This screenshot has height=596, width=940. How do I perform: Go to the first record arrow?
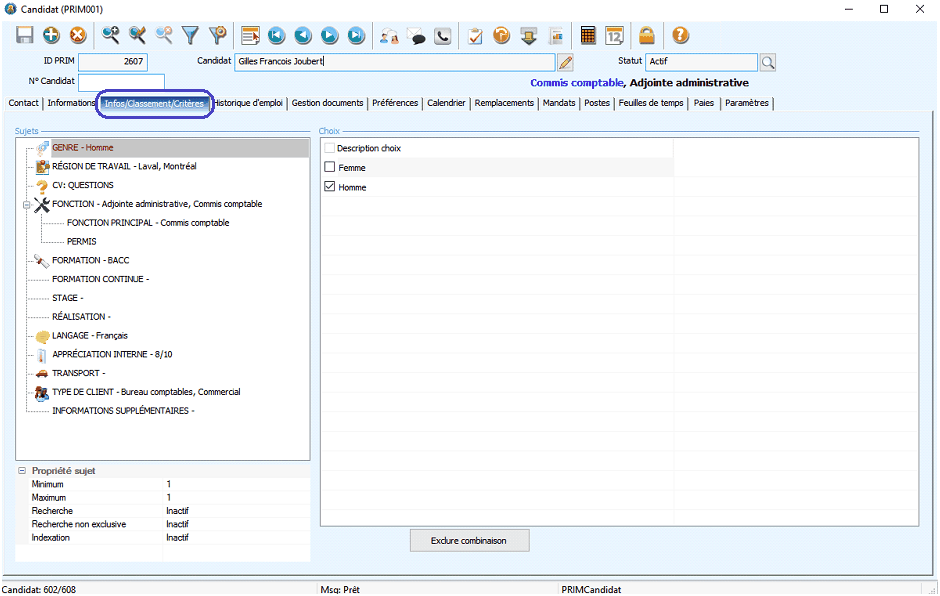[276, 35]
